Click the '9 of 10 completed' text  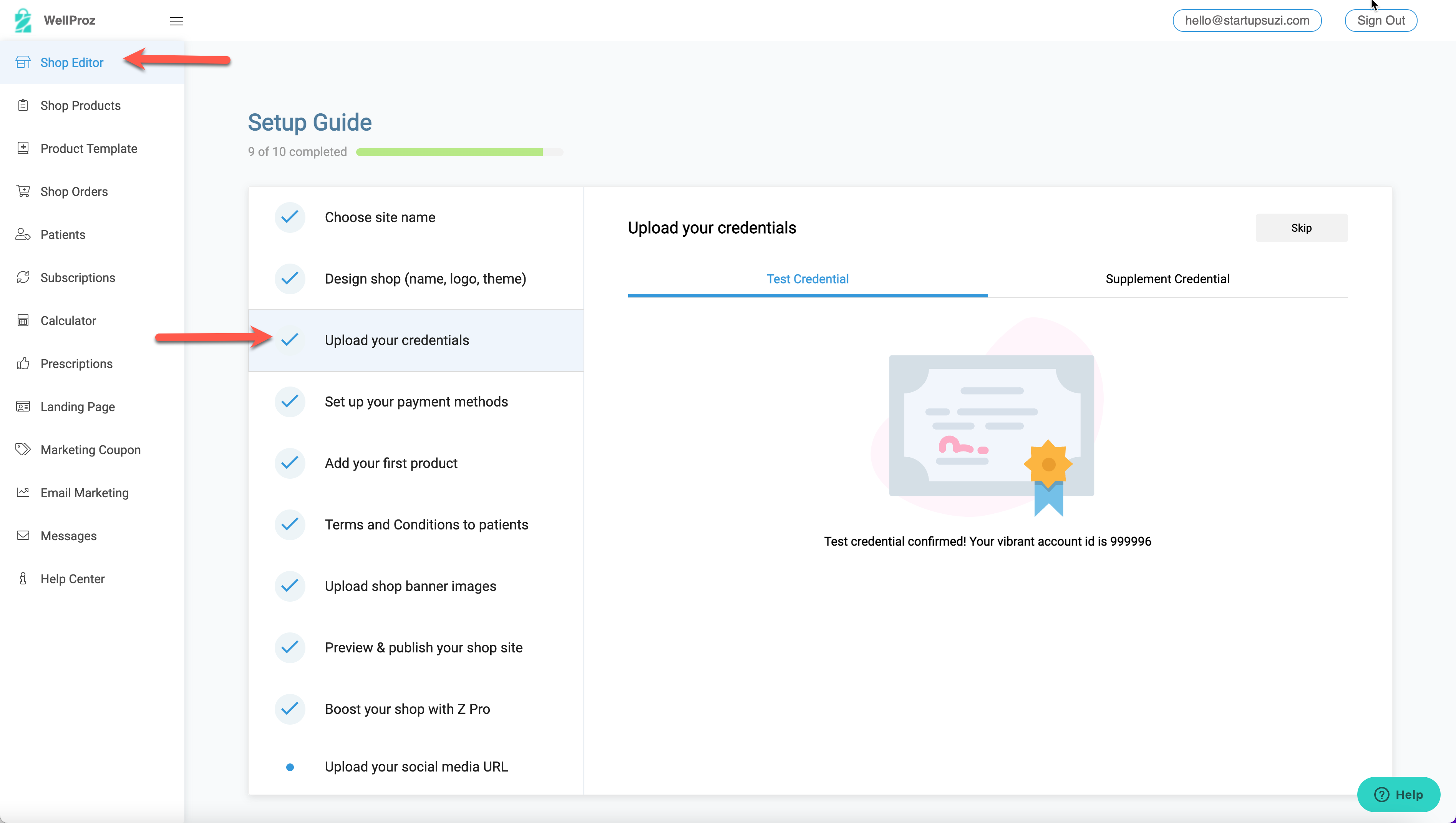[297, 152]
